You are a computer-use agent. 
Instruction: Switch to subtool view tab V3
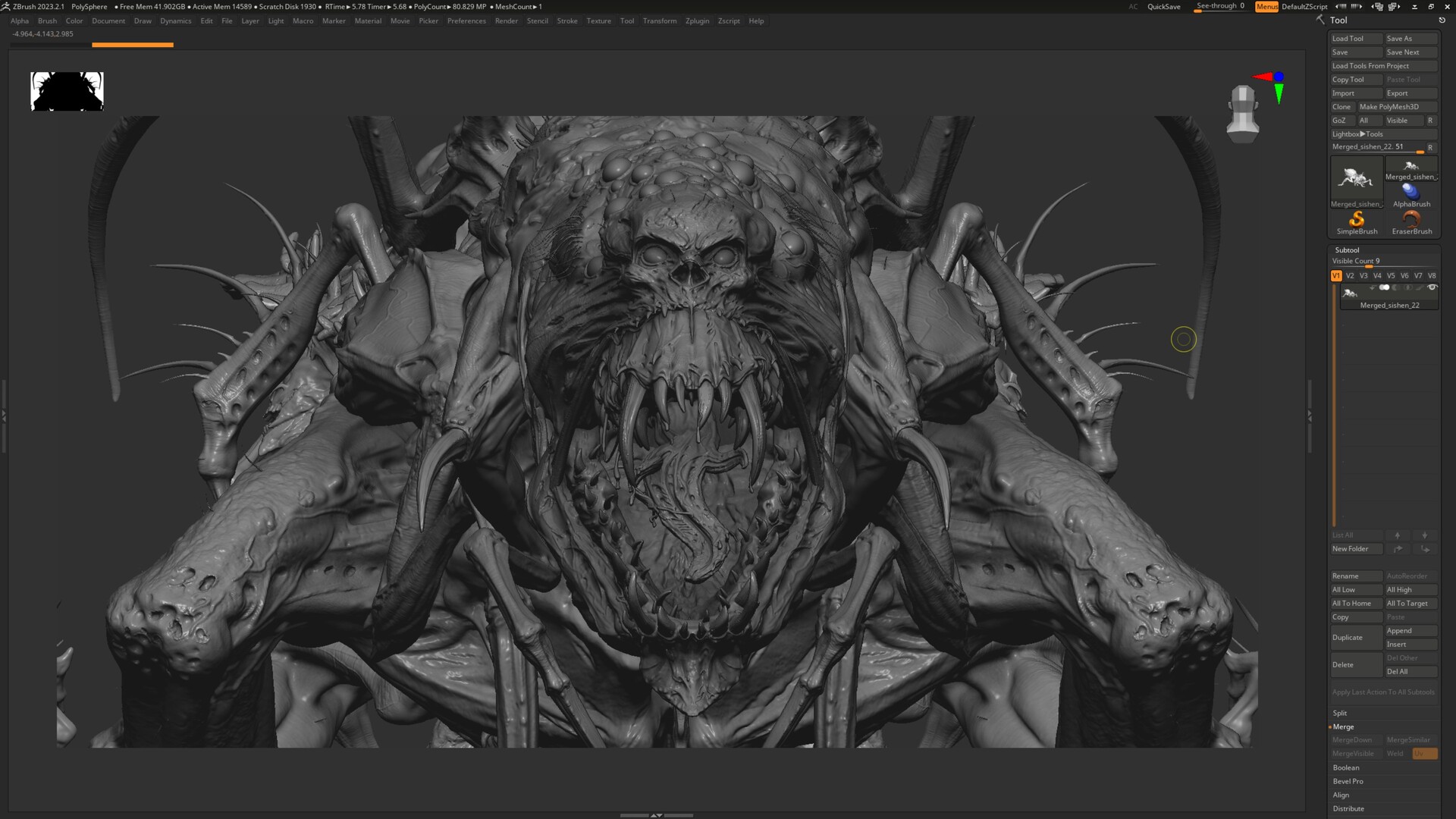click(1363, 275)
